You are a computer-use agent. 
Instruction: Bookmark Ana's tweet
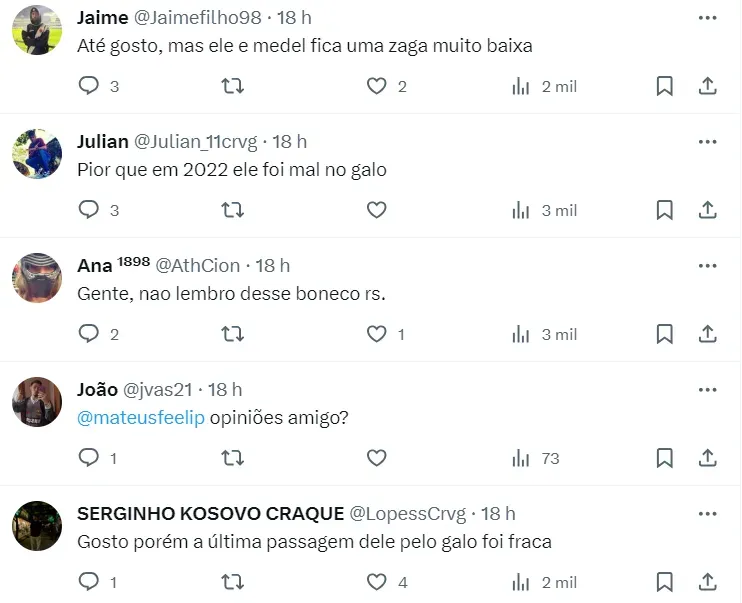pyautogui.click(x=664, y=334)
